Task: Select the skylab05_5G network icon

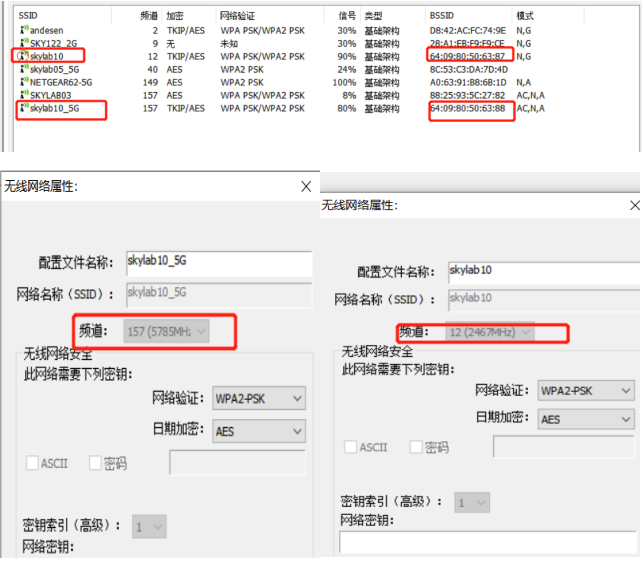Action: point(23,70)
